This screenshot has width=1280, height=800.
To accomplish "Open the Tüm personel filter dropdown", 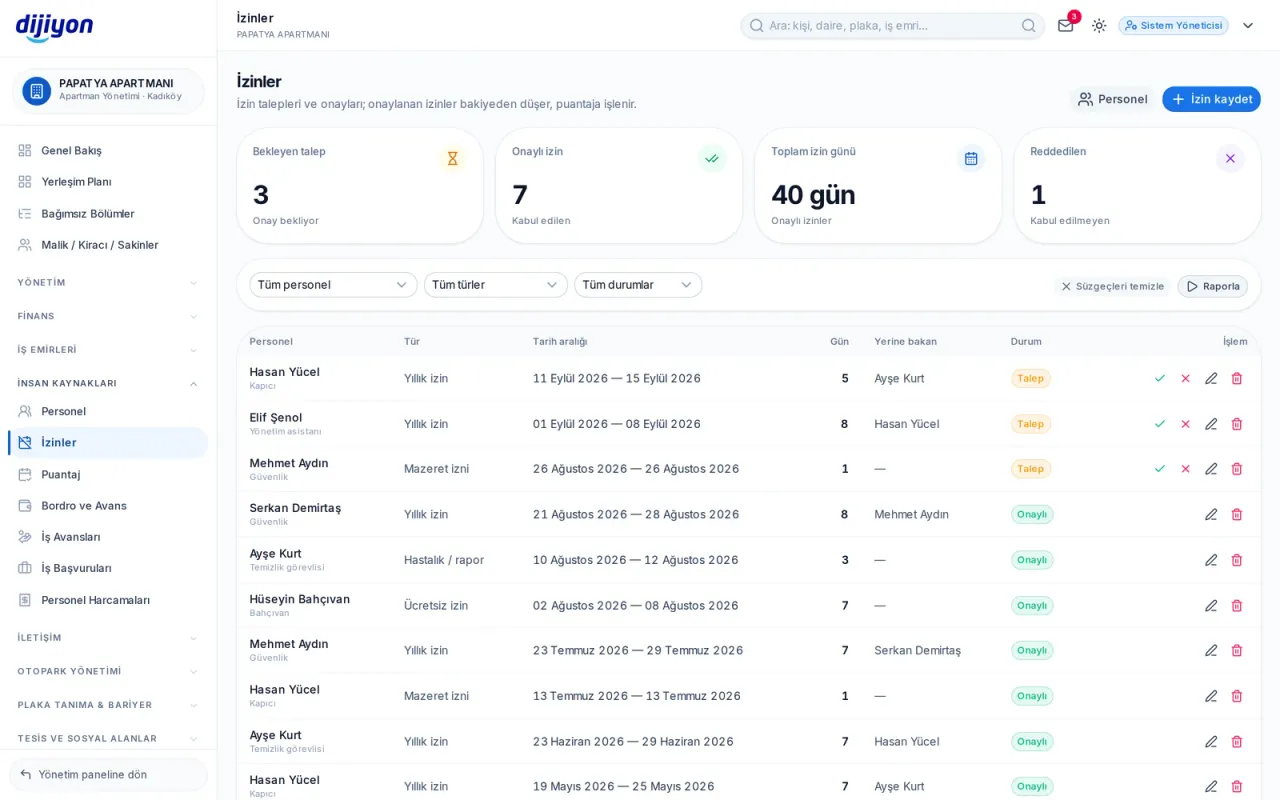I will tap(333, 285).
